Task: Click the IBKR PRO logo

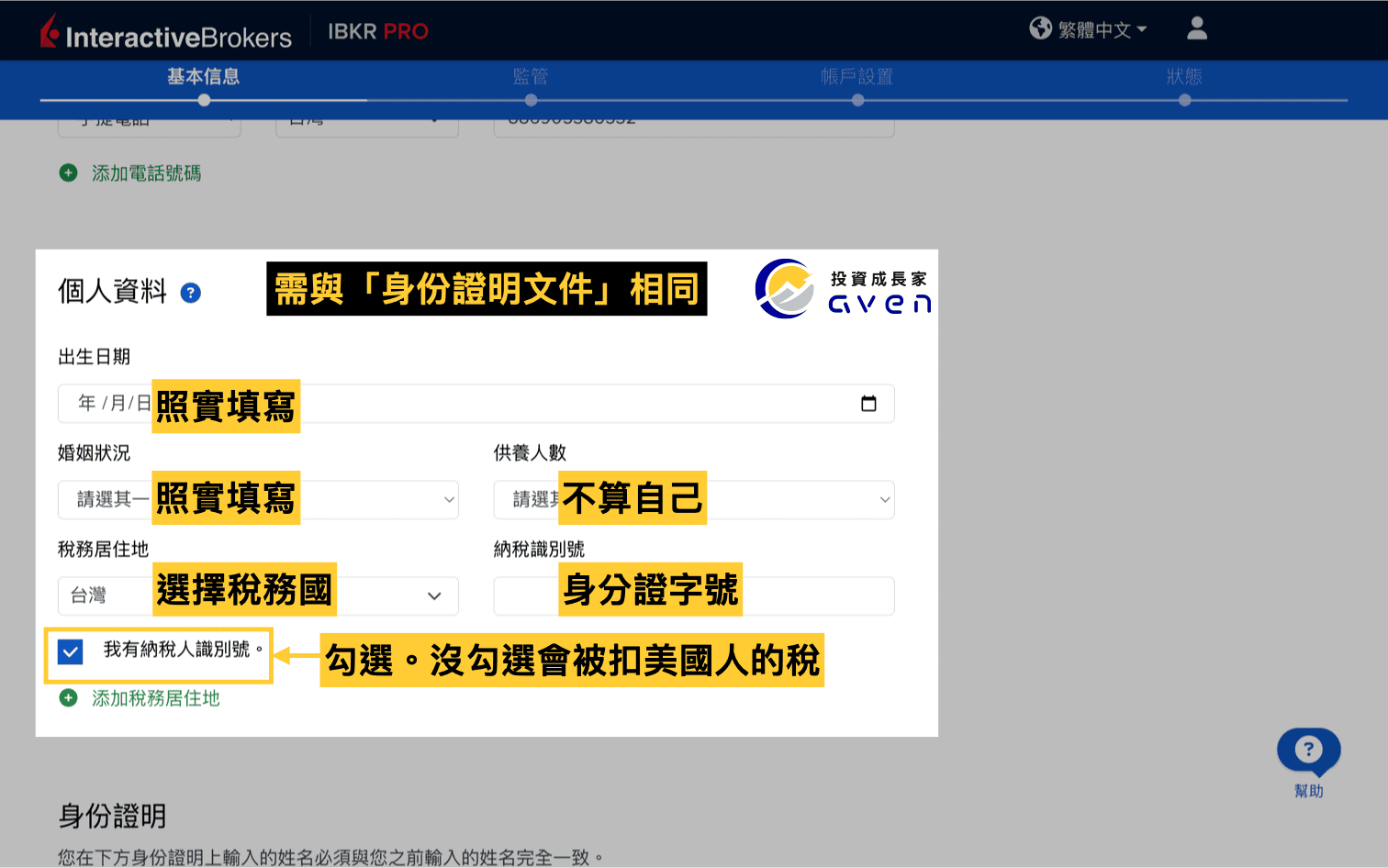Action: coord(377,30)
